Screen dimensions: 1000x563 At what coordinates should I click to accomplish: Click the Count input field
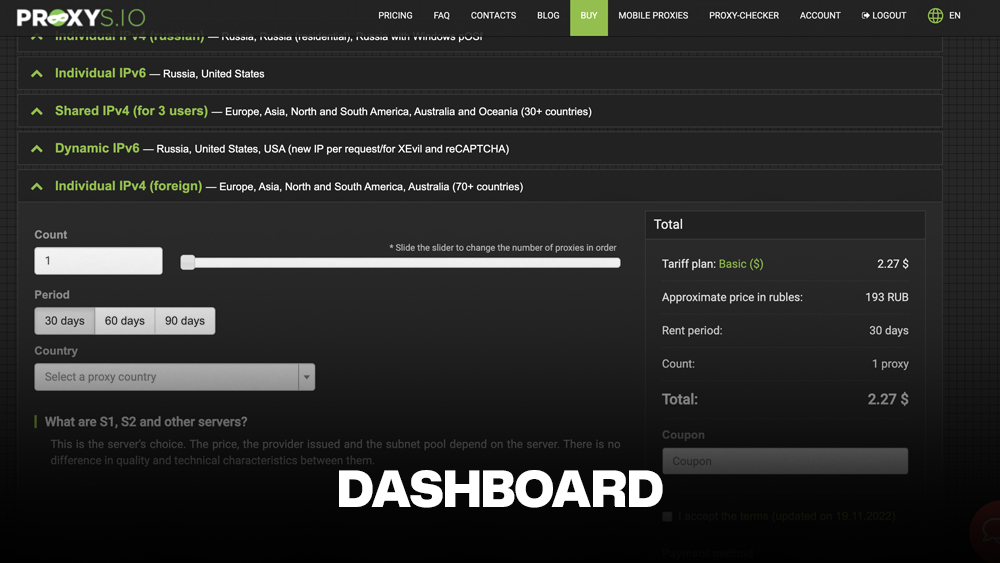pos(98,261)
